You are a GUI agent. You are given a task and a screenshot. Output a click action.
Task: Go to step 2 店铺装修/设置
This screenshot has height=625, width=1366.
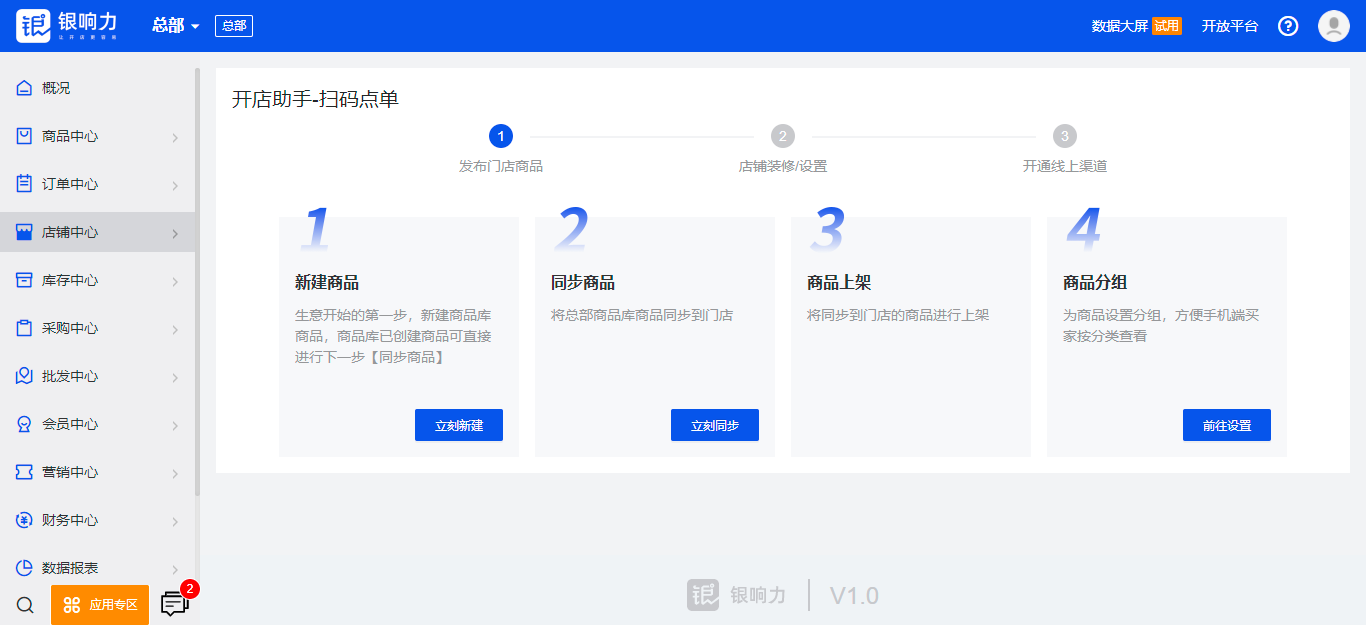pyautogui.click(x=783, y=136)
